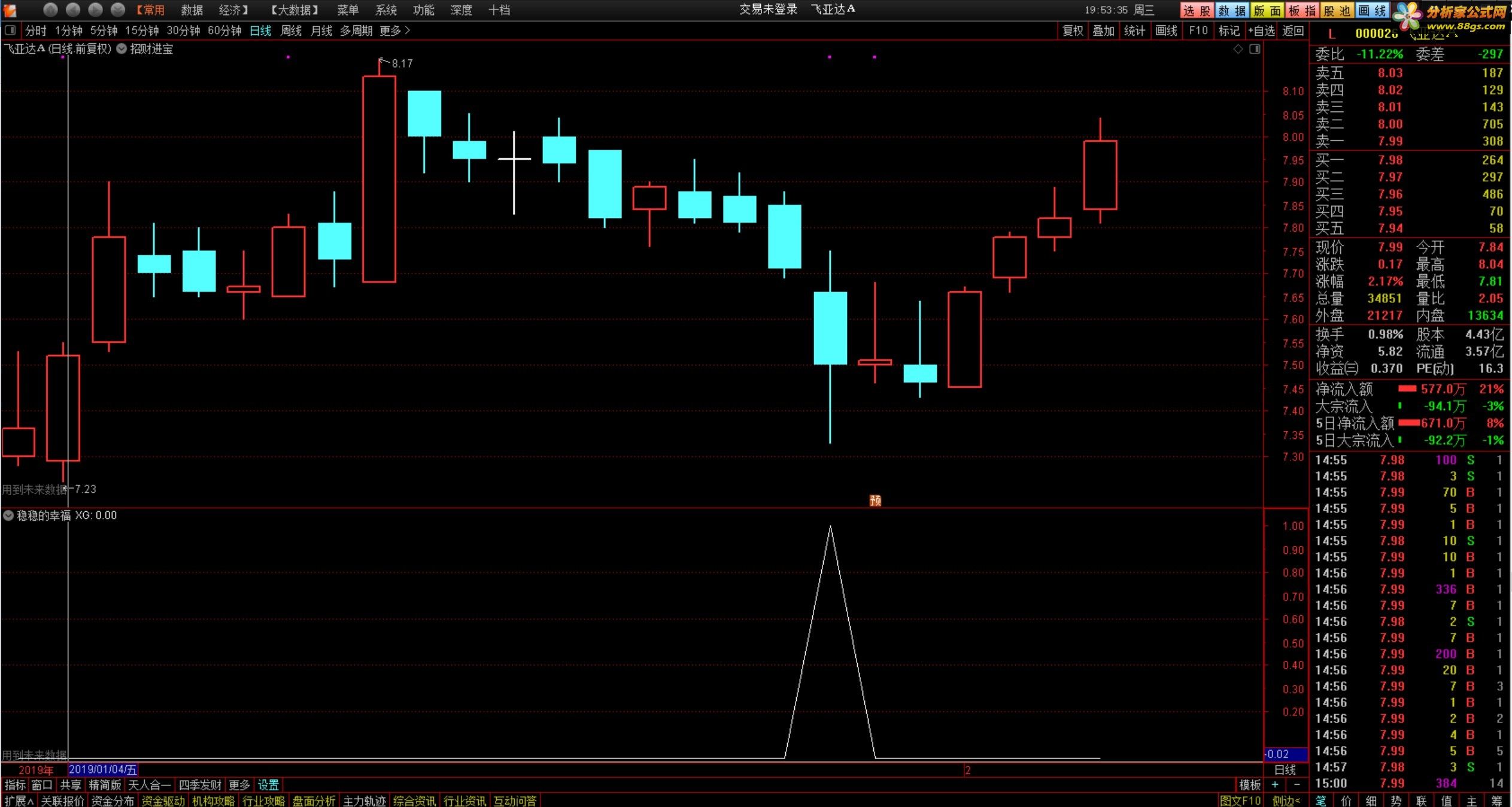
Task: Click the 画线 chart toolbar button
Action: (x=1166, y=31)
